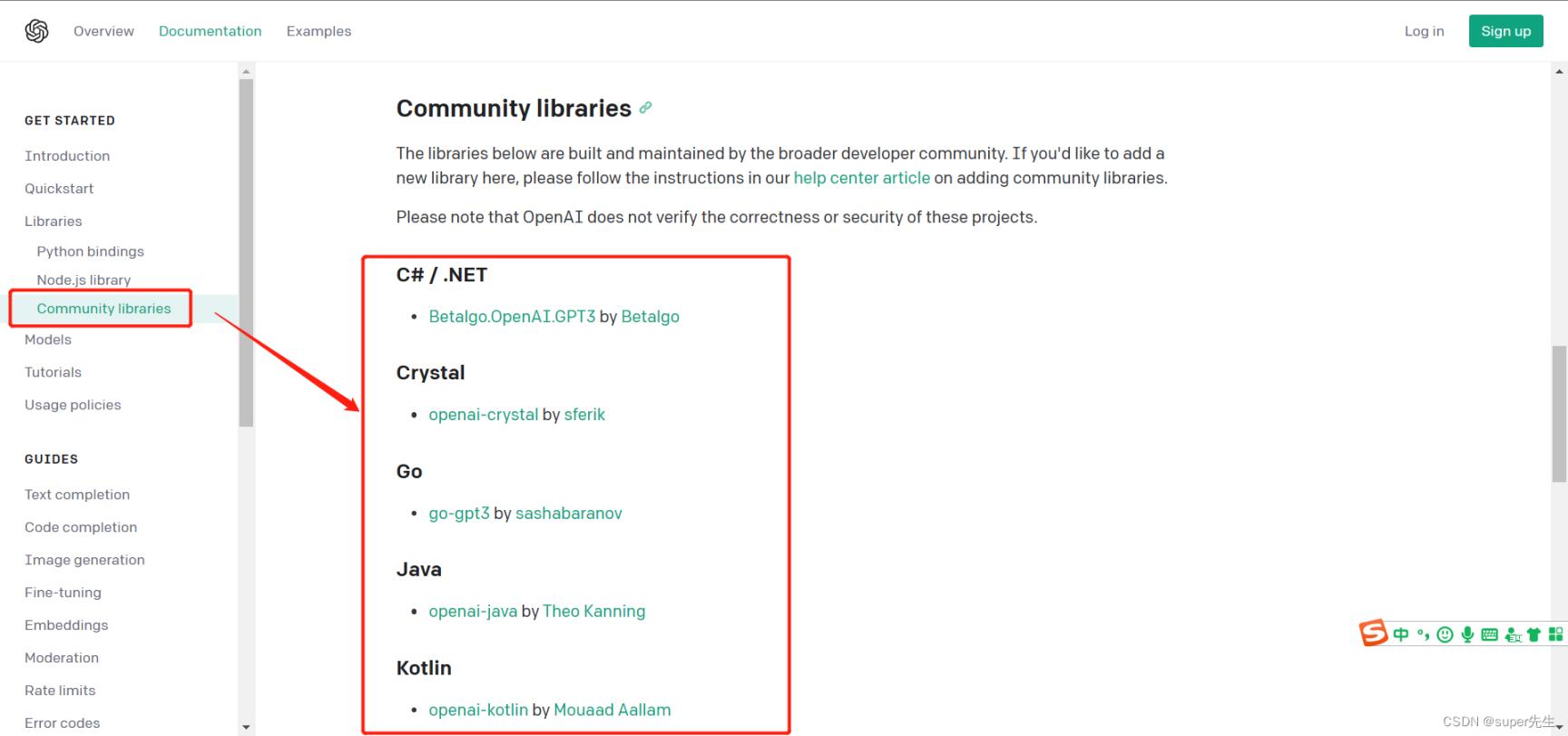Click sidebar scrollbar down arrow
1568x736 pixels.
[246, 727]
